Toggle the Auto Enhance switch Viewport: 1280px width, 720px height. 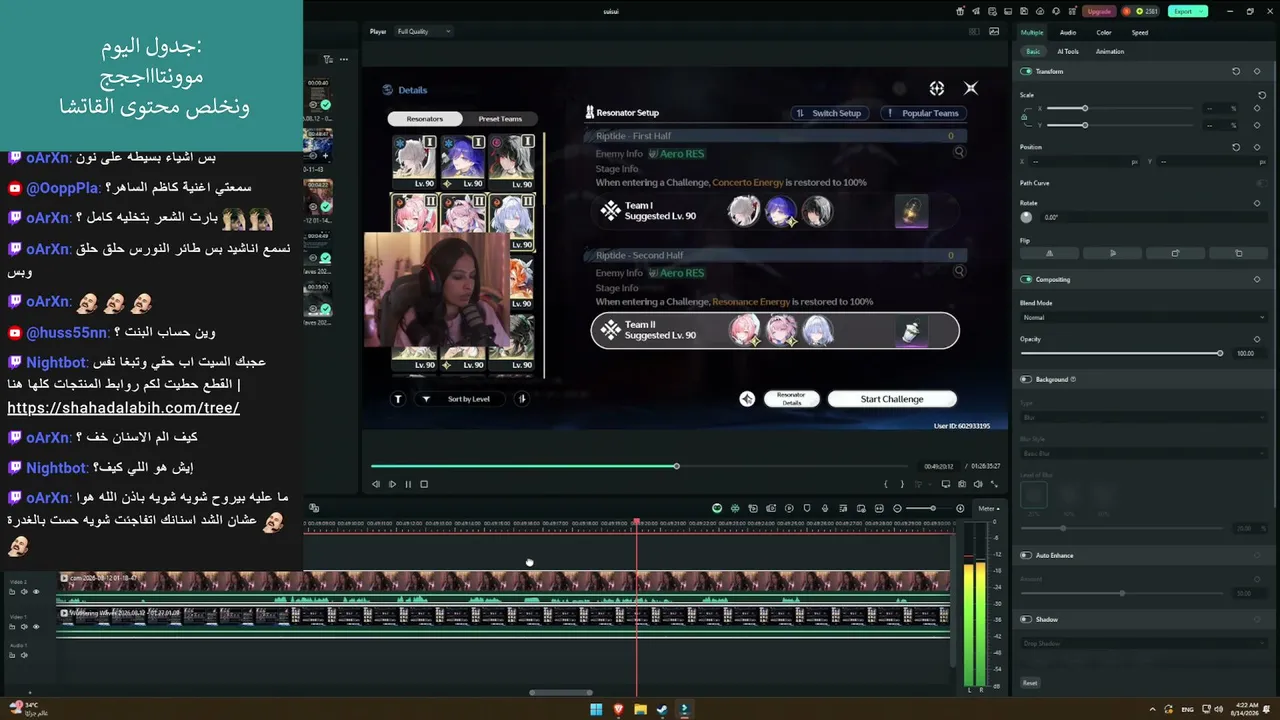[x=1026, y=555]
